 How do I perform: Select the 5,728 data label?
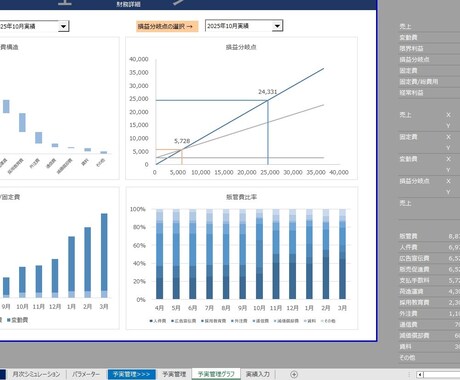point(182,141)
